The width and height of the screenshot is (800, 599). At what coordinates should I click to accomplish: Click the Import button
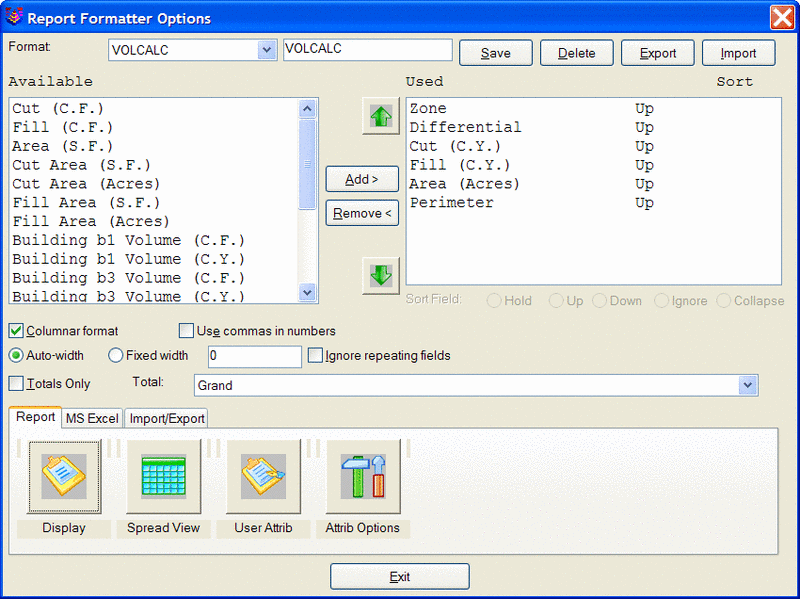point(738,53)
